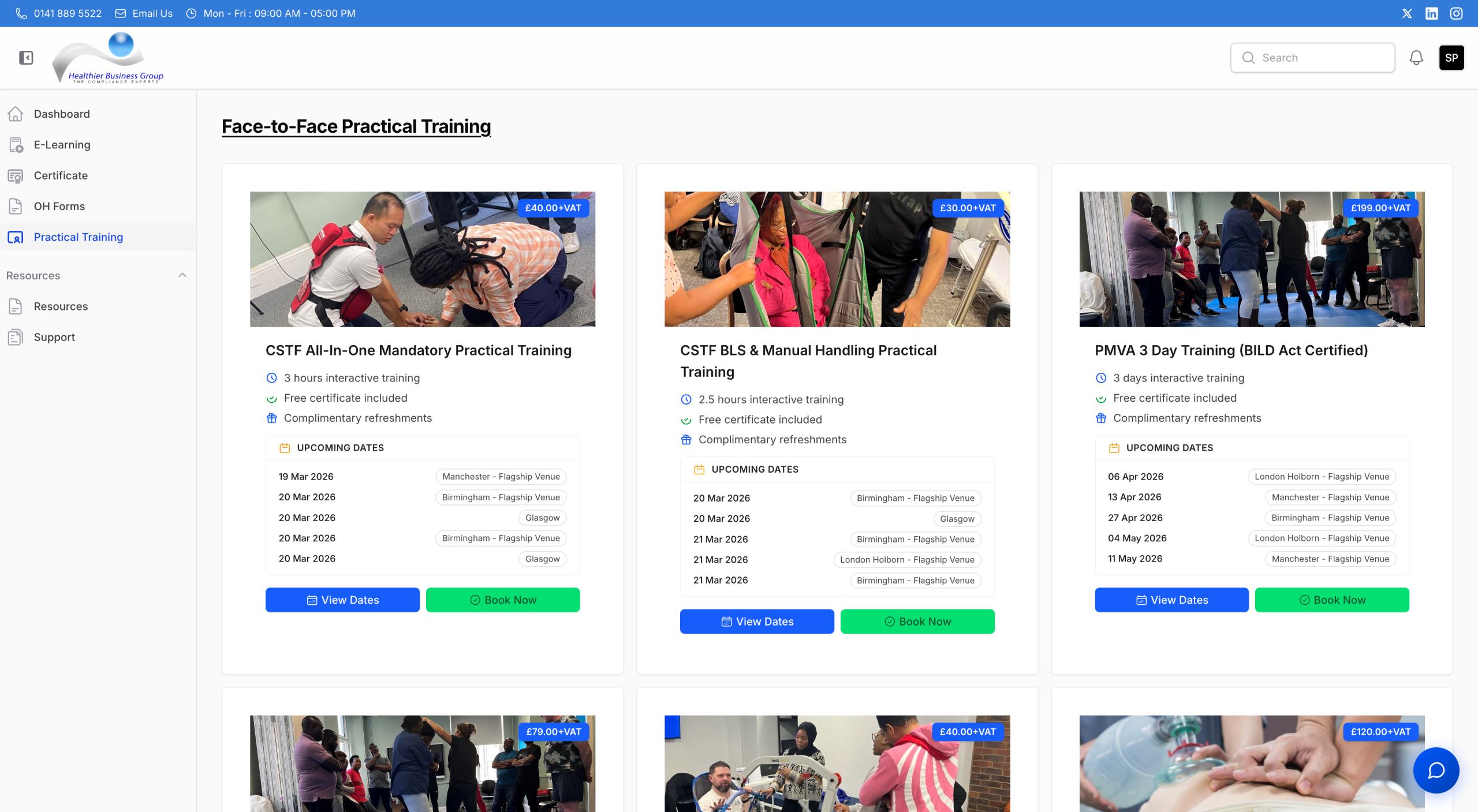
Task: Open the X (Twitter) social link
Action: [x=1407, y=13]
